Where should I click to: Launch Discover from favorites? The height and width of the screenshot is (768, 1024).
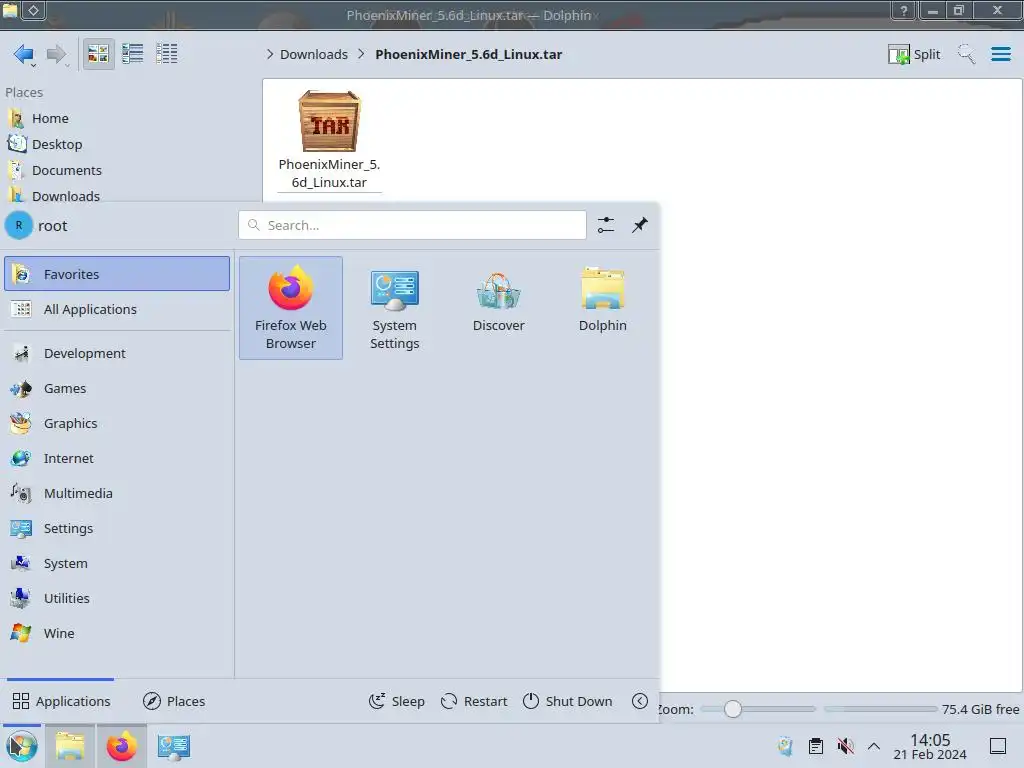point(498,308)
